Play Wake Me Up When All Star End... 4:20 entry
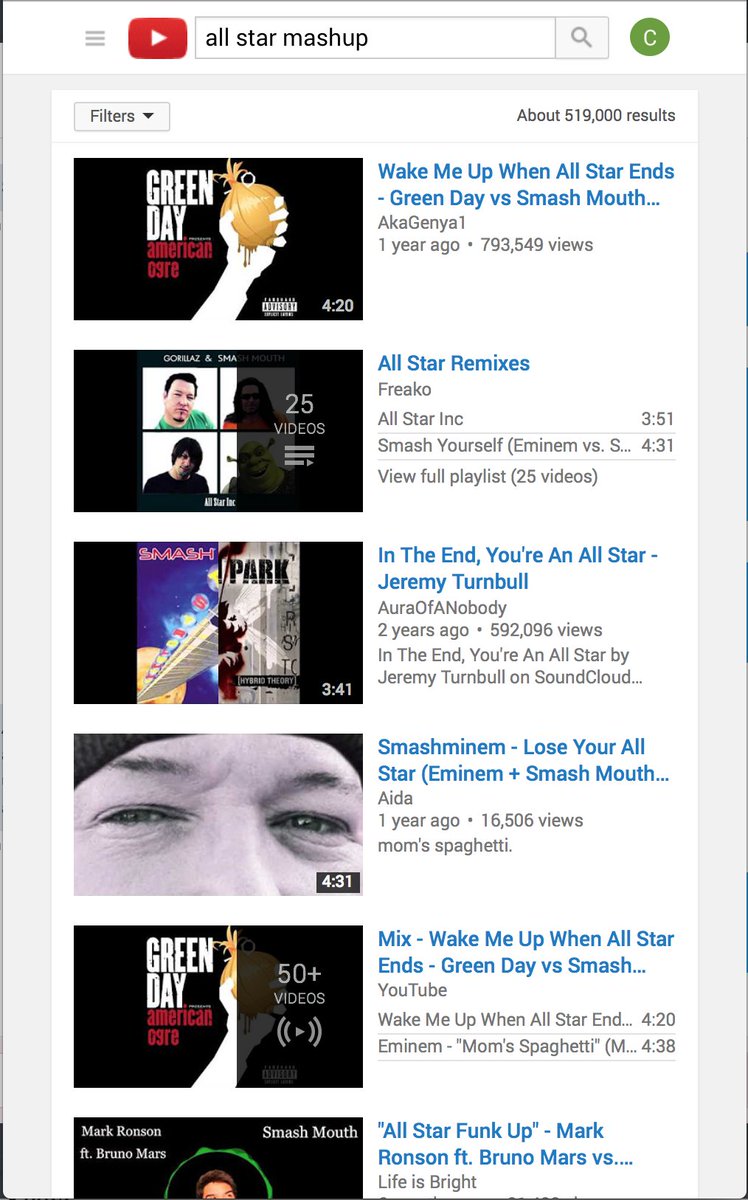The width and height of the screenshot is (748, 1200). (526, 1020)
